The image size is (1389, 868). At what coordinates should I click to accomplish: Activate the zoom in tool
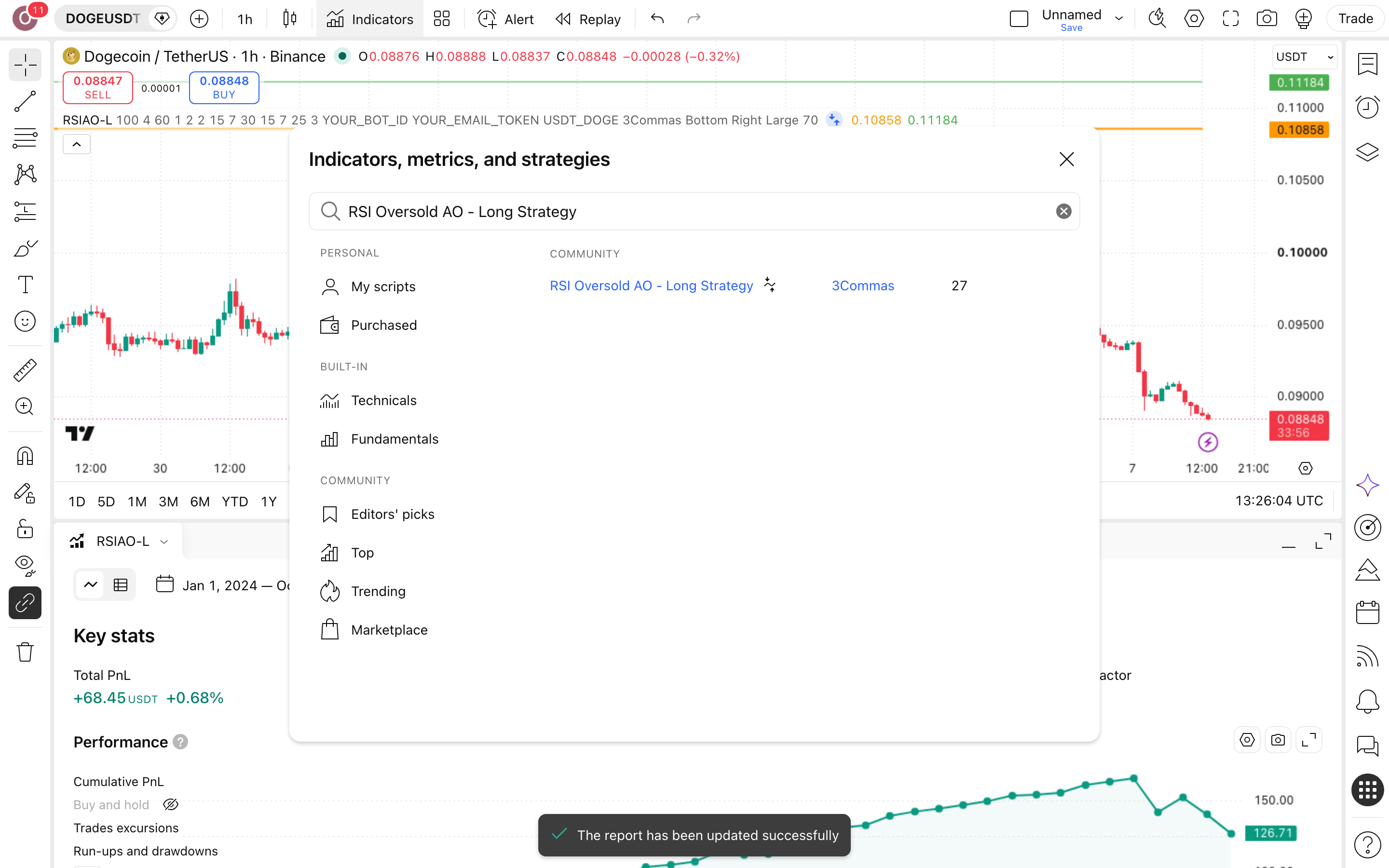(25, 407)
